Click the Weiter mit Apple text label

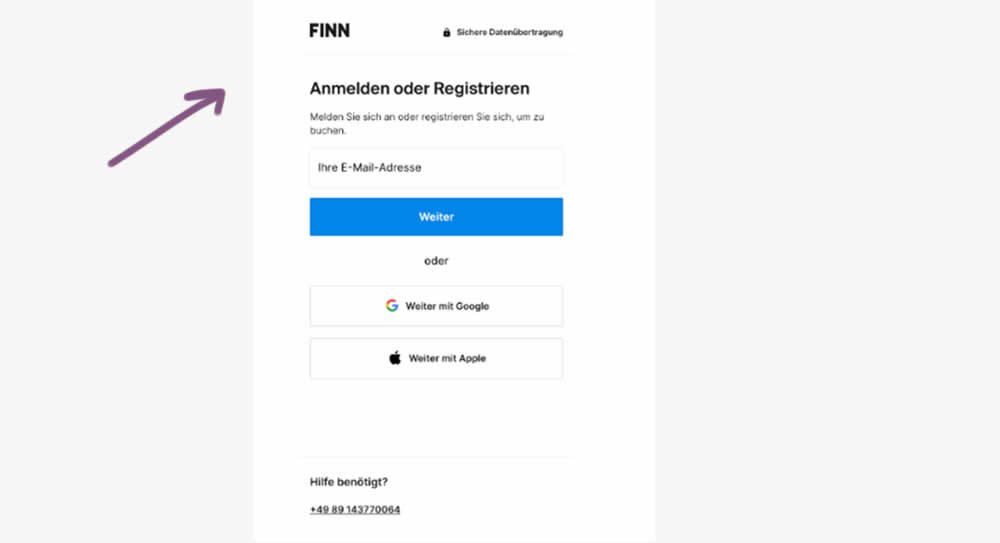(447, 358)
